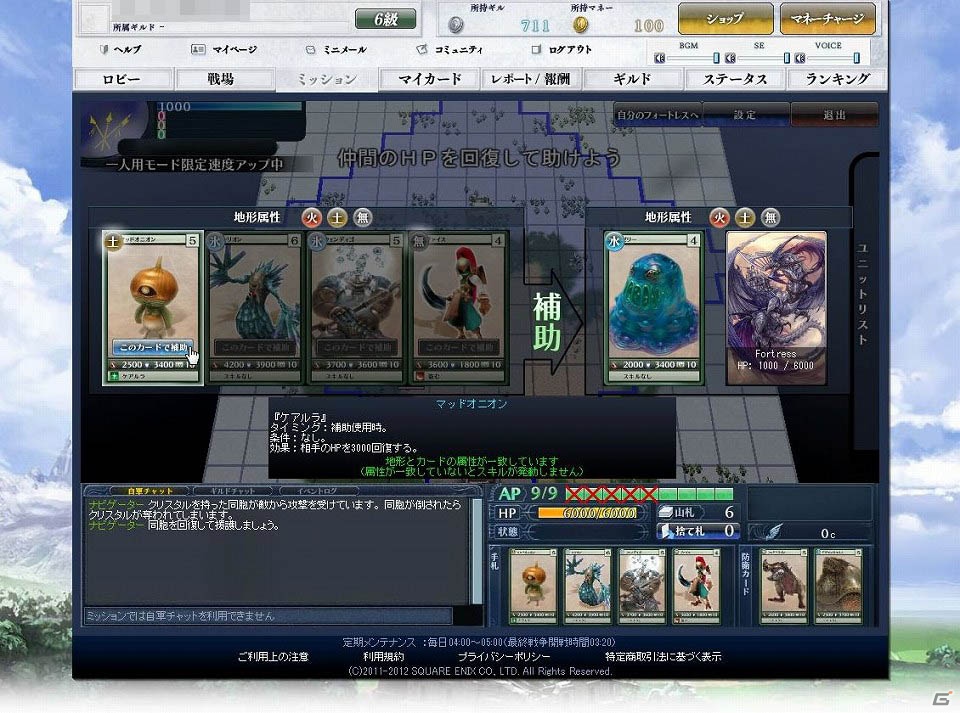Click the 退出 exit button
Image resolution: width=960 pixels, height=713 pixels.
click(834, 115)
